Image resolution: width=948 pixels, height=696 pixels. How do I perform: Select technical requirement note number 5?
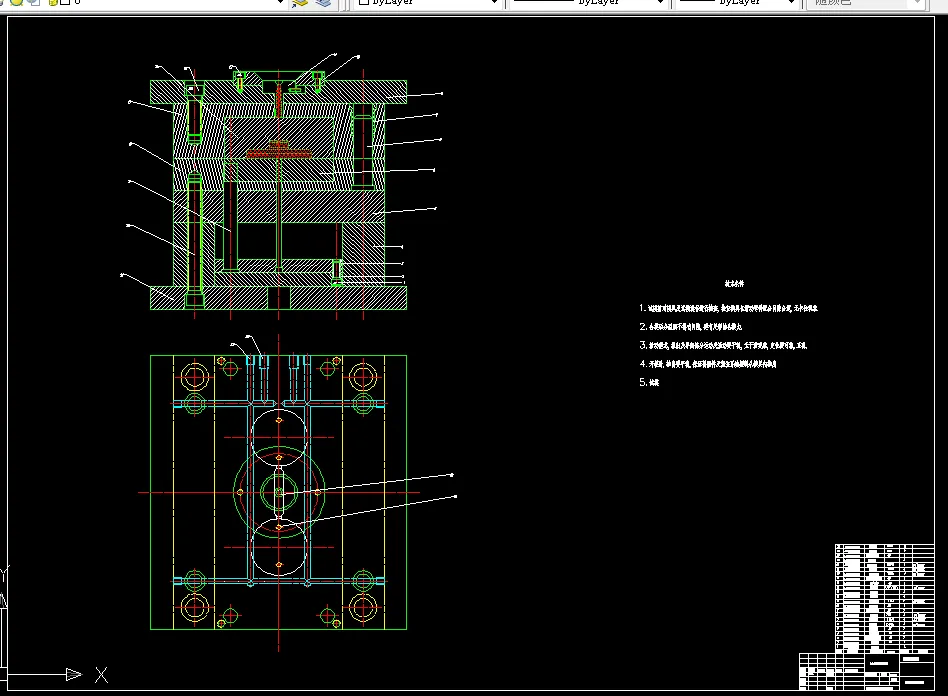[649, 382]
